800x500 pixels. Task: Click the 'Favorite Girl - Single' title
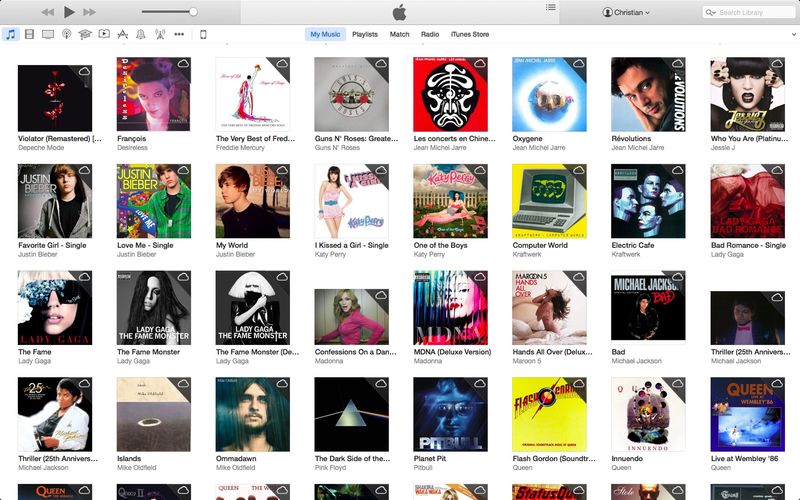52,245
